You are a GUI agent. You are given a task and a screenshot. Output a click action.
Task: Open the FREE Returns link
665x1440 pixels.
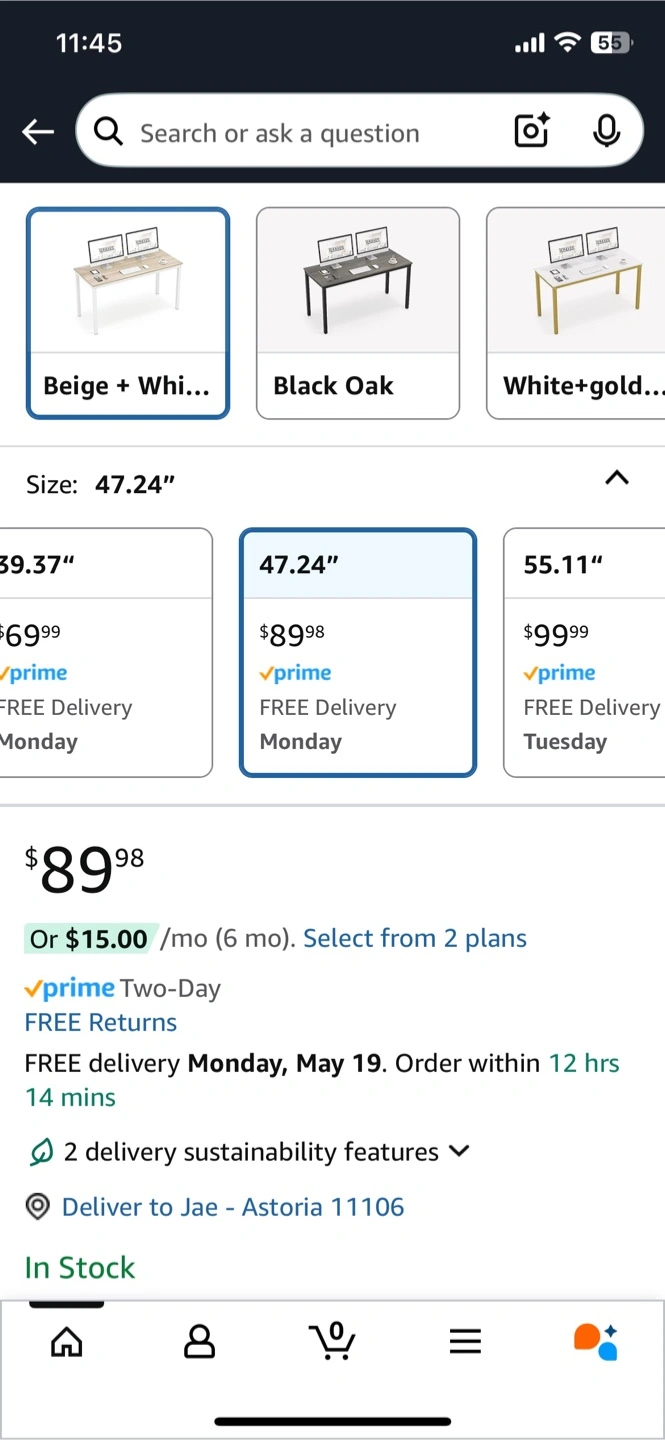(101, 1022)
